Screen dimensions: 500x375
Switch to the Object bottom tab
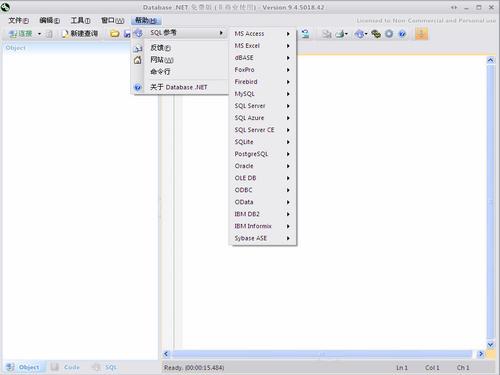coord(23,367)
